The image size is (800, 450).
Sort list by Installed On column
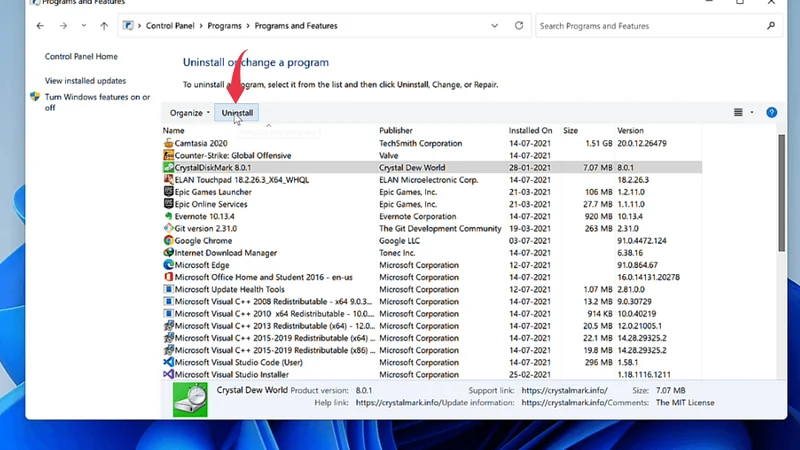(x=530, y=131)
